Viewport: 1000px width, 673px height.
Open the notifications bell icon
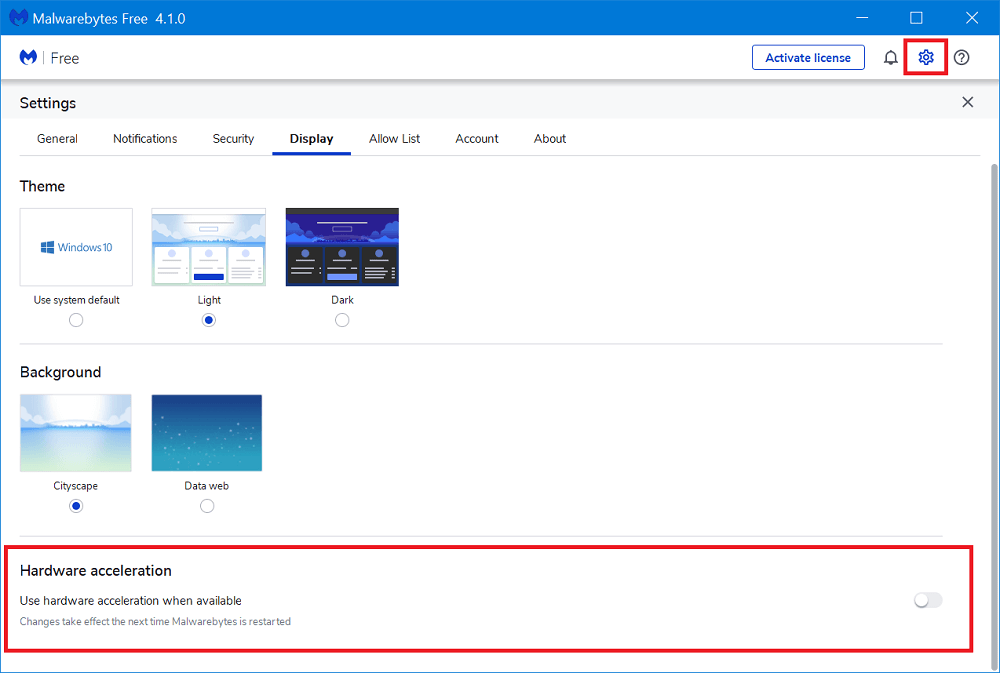890,58
